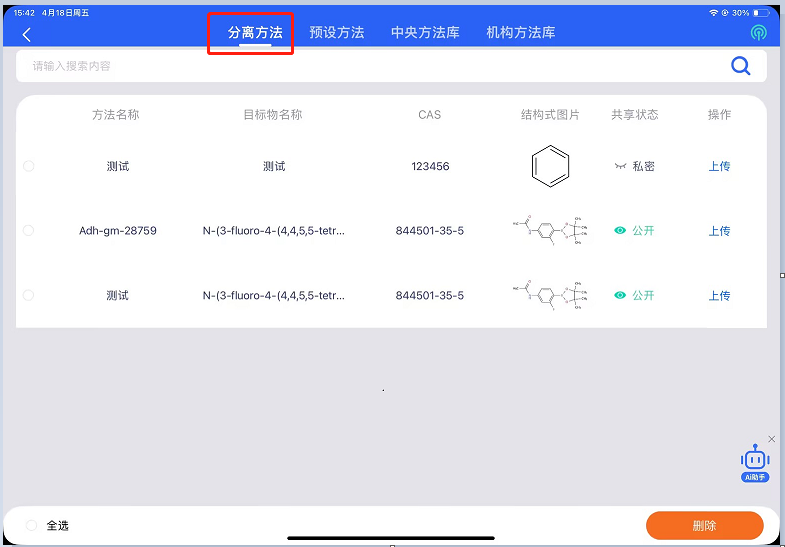This screenshot has height=547, width=785.
Task: Select the Adh-gm-28759 row radio button
Action: click(28, 231)
